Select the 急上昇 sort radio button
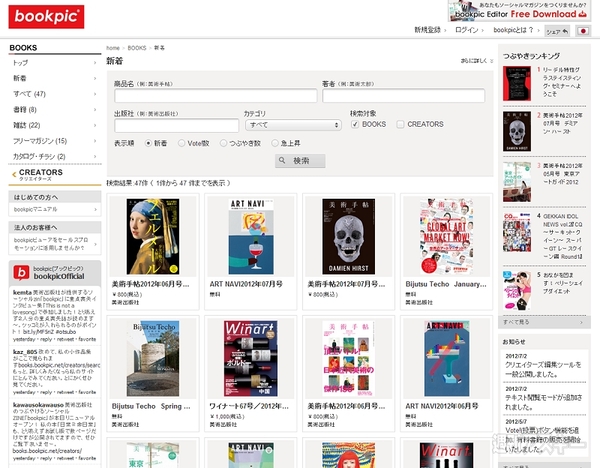This screenshot has height=468, width=600. [x=275, y=143]
